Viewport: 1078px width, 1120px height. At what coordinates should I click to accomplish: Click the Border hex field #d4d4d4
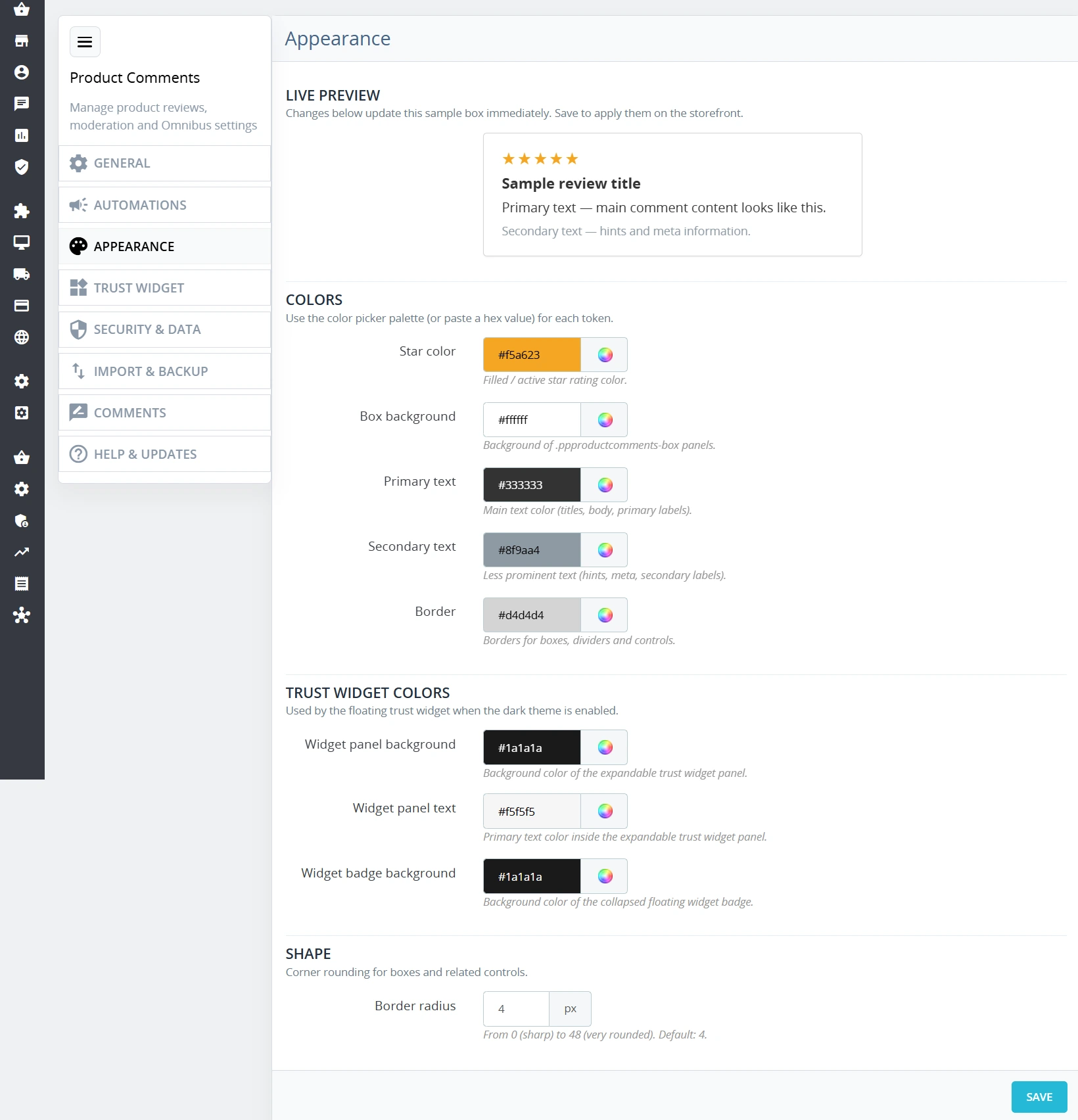(532, 615)
